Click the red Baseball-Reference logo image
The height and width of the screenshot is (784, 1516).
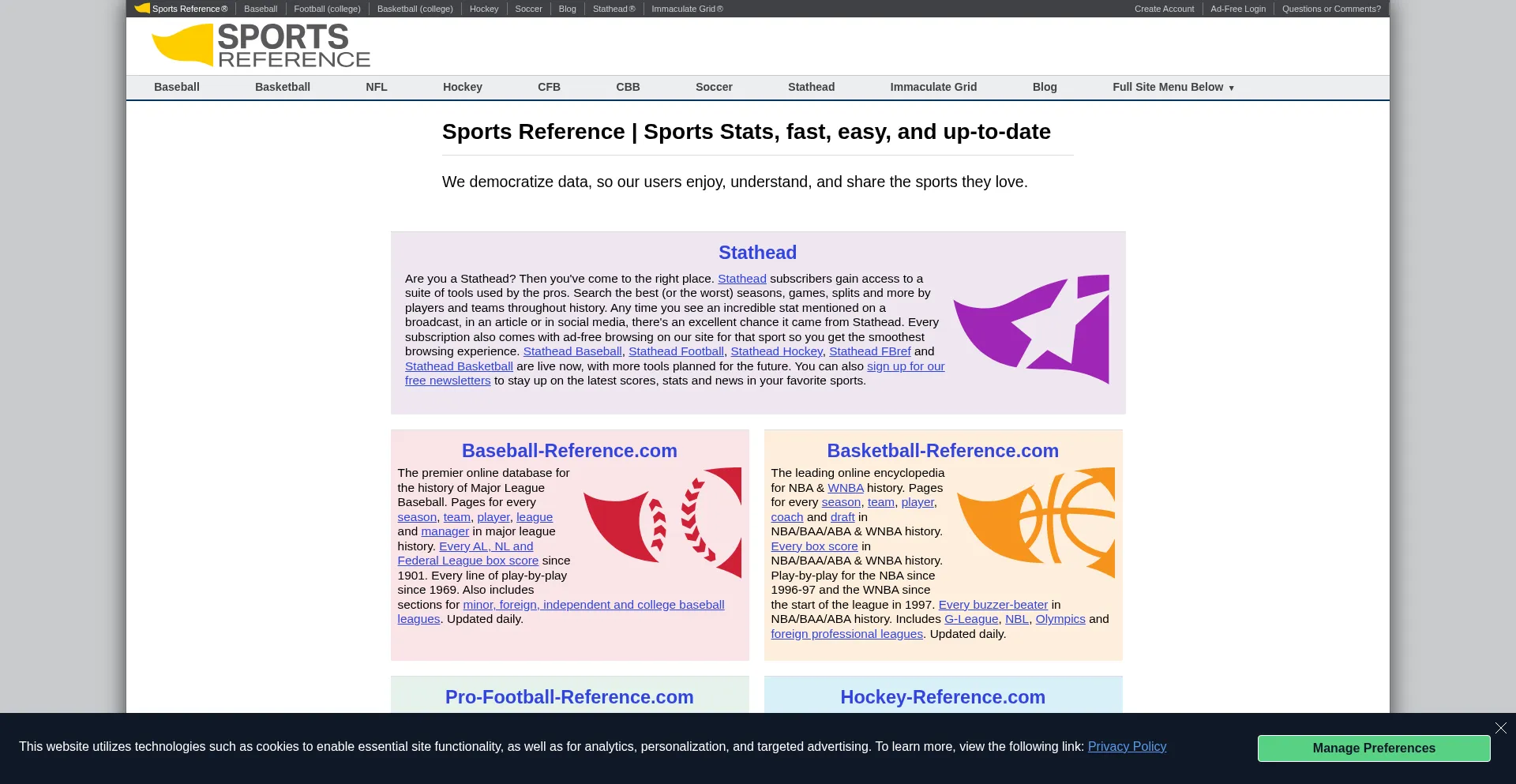[x=662, y=523]
